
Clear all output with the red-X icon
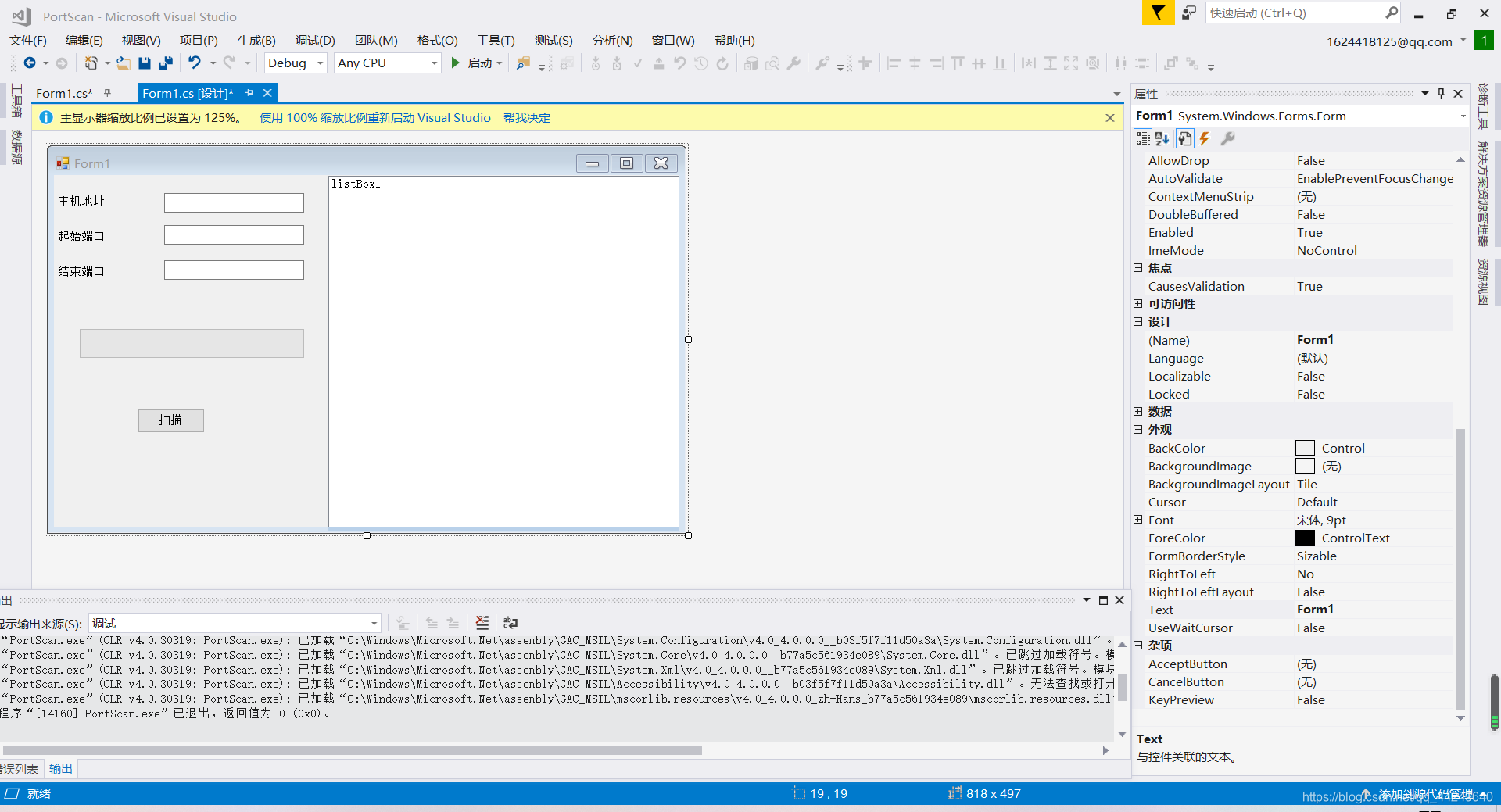pyautogui.click(x=482, y=623)
